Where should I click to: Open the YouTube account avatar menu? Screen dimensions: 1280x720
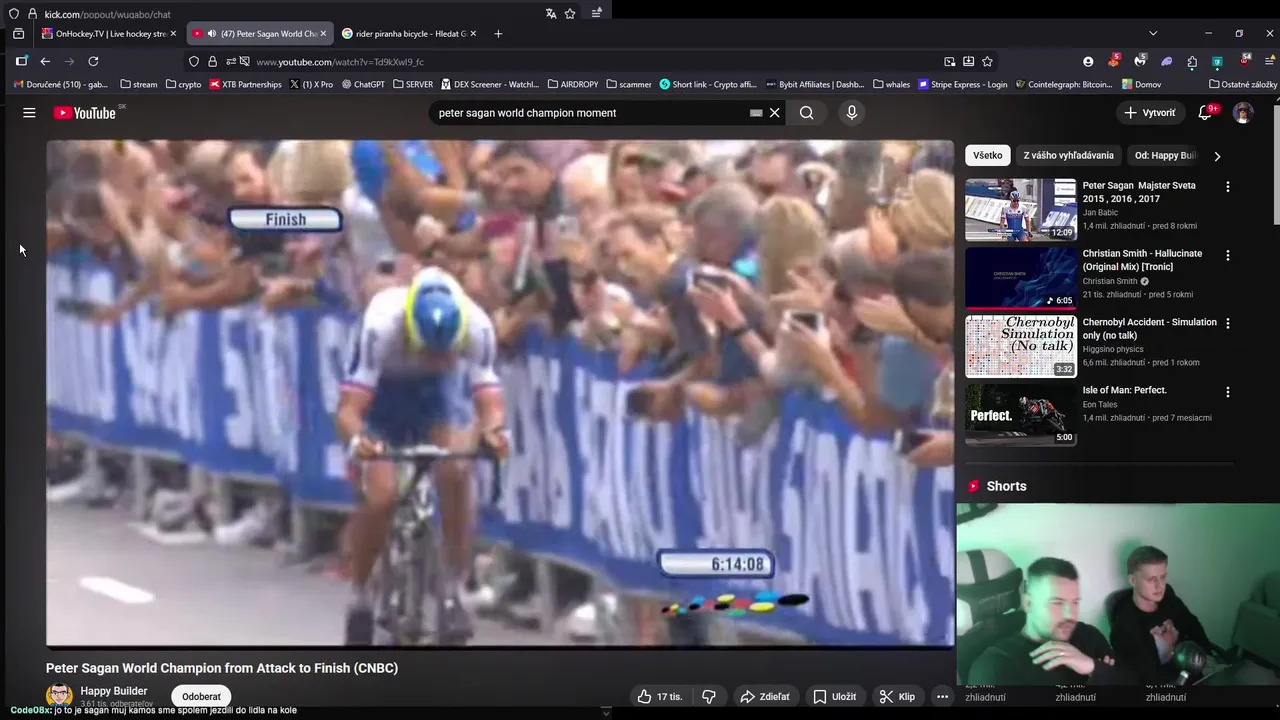pos(1243,113)
